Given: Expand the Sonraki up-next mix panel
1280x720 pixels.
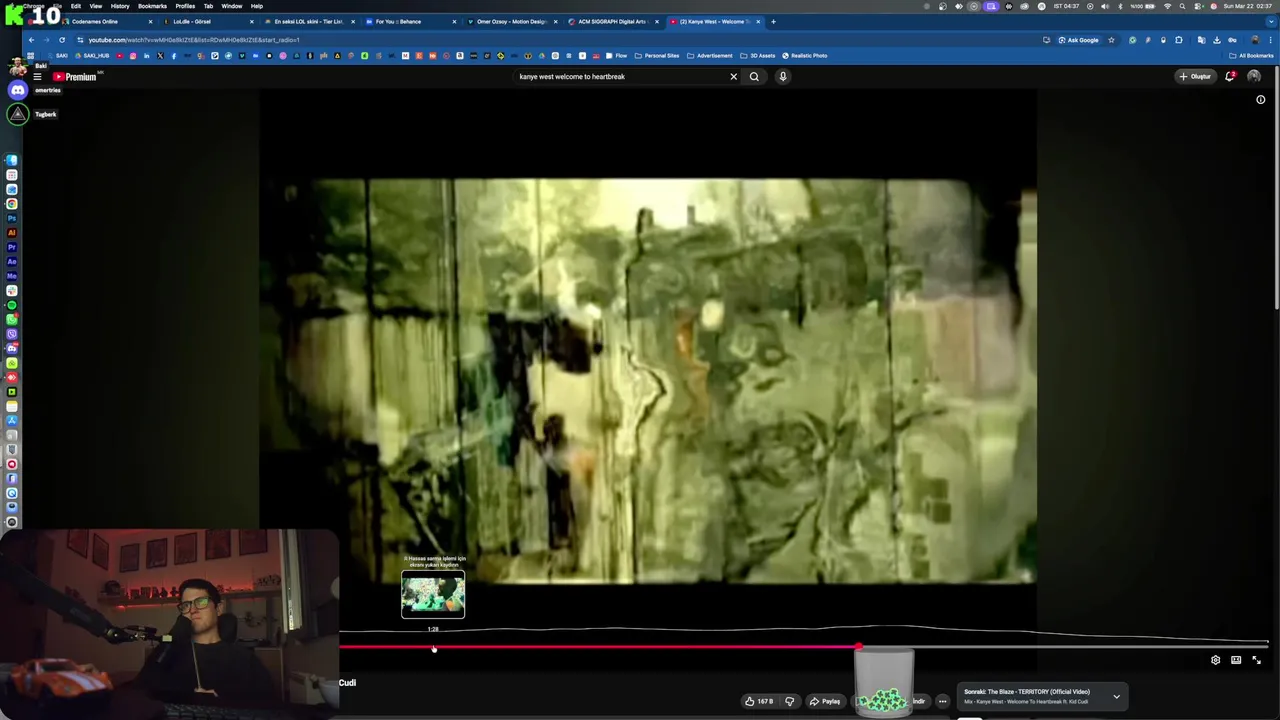Looking at the screenshot, I should pyautogui.click(x=1116, y=696).
